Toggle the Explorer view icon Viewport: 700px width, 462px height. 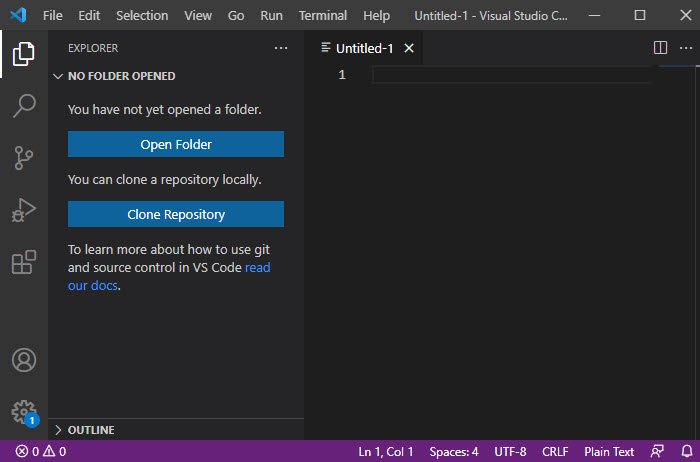pyautogui.click(x=24, y=53)
